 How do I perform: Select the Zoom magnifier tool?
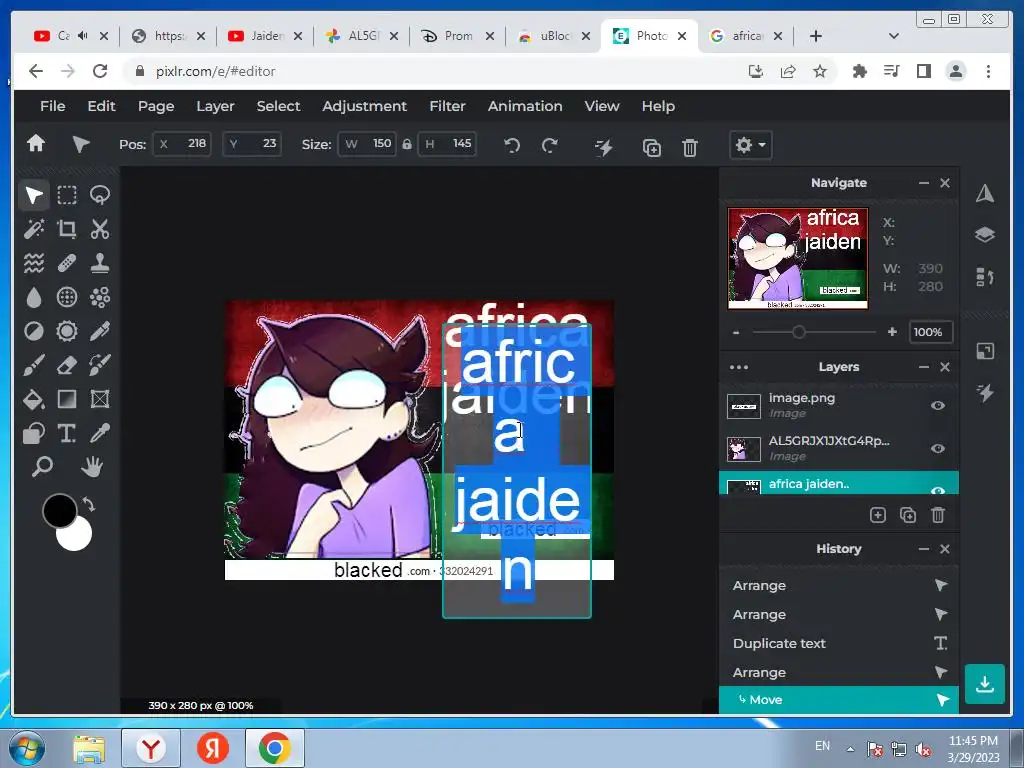[x=42, y=467]
